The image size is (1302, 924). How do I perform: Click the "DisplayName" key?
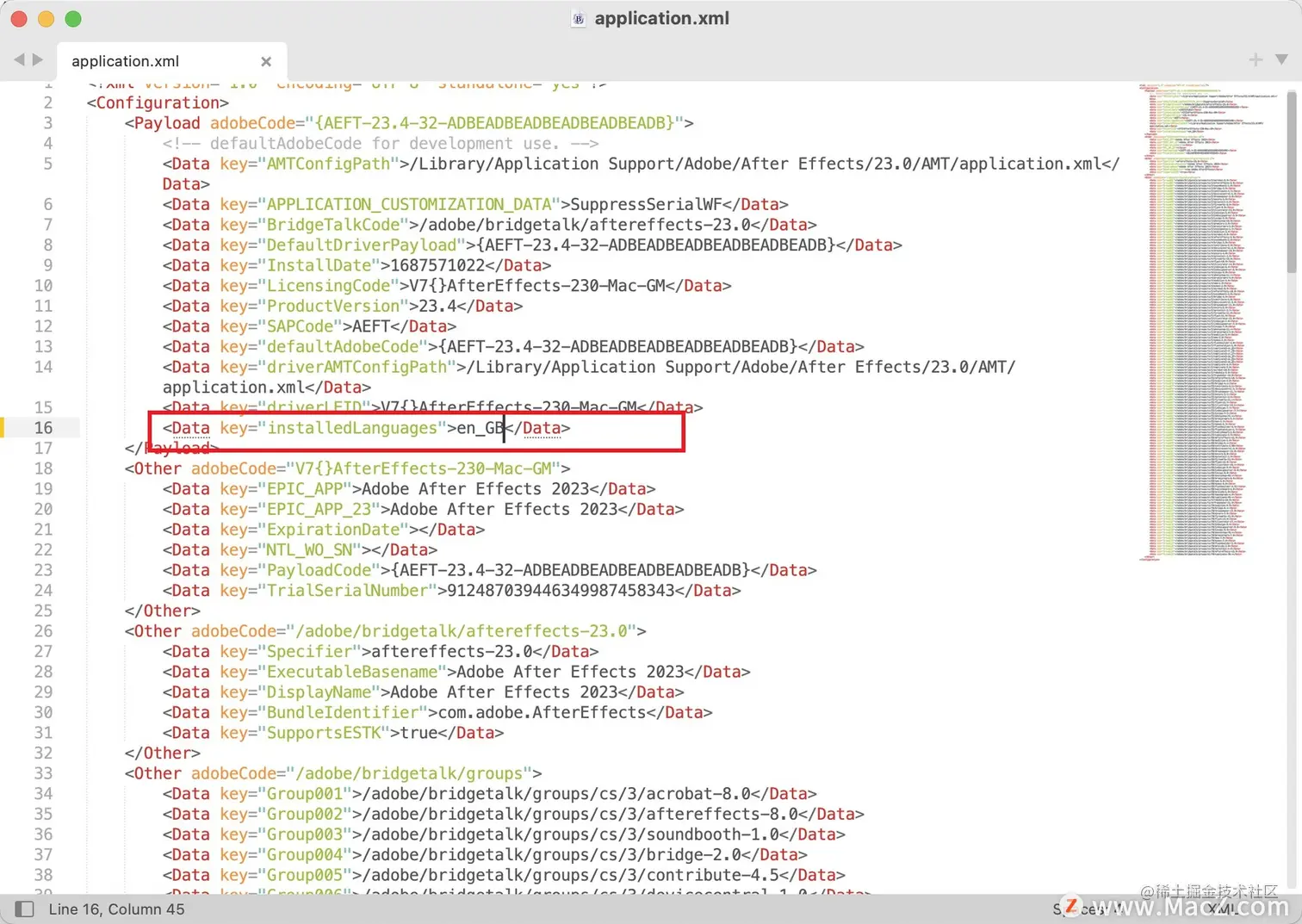319,692
